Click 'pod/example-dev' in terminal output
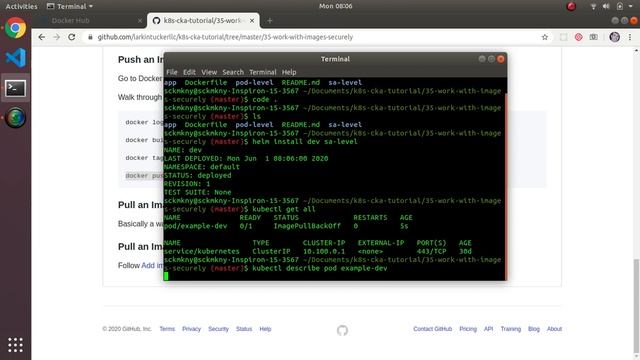Viewport: 640px width, 360px height. [x=196, y=226]
